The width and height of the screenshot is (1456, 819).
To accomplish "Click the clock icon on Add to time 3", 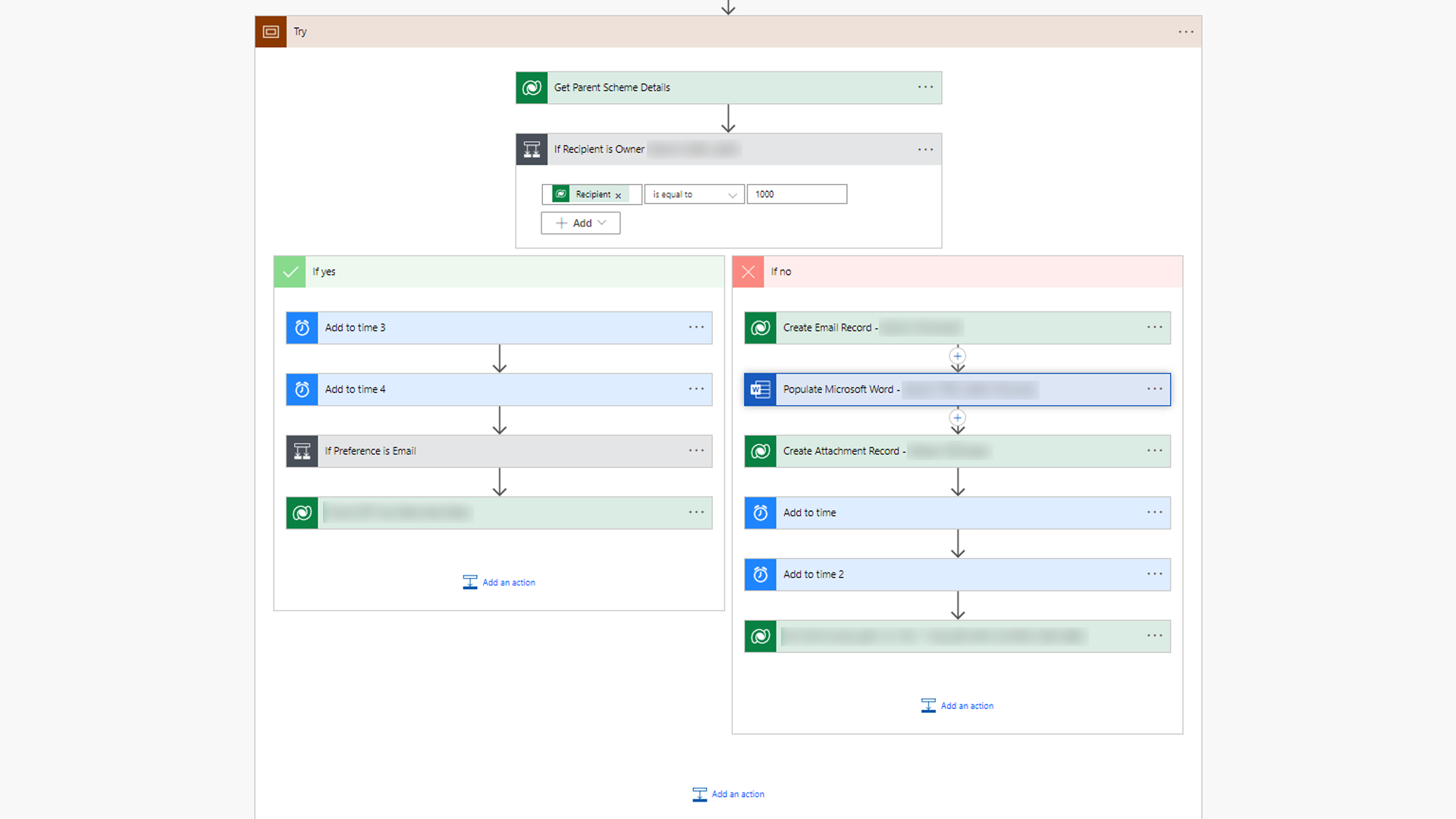I will click(x=302, y=328).
